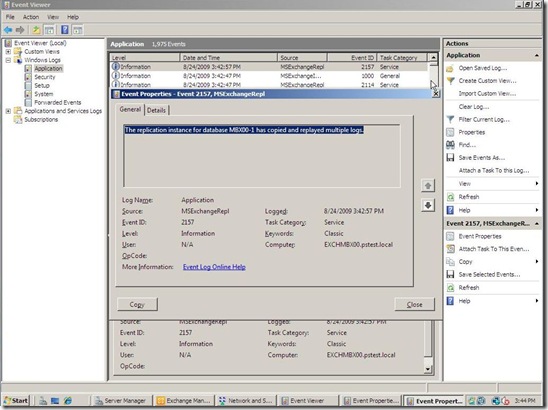548x410 pixels.
Task: Click Filter Current Log action
Action: tap(484, 120)
